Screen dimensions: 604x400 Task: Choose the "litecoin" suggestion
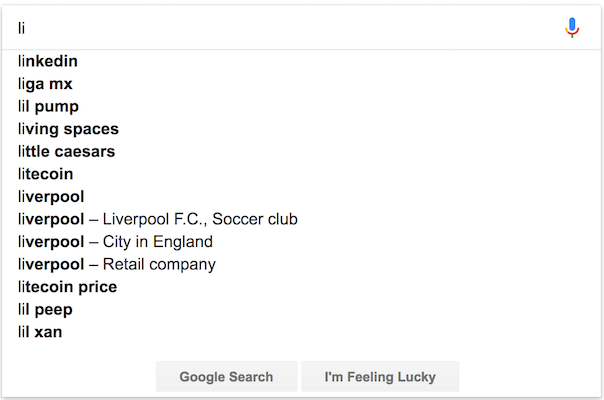(x=45, y=174)
